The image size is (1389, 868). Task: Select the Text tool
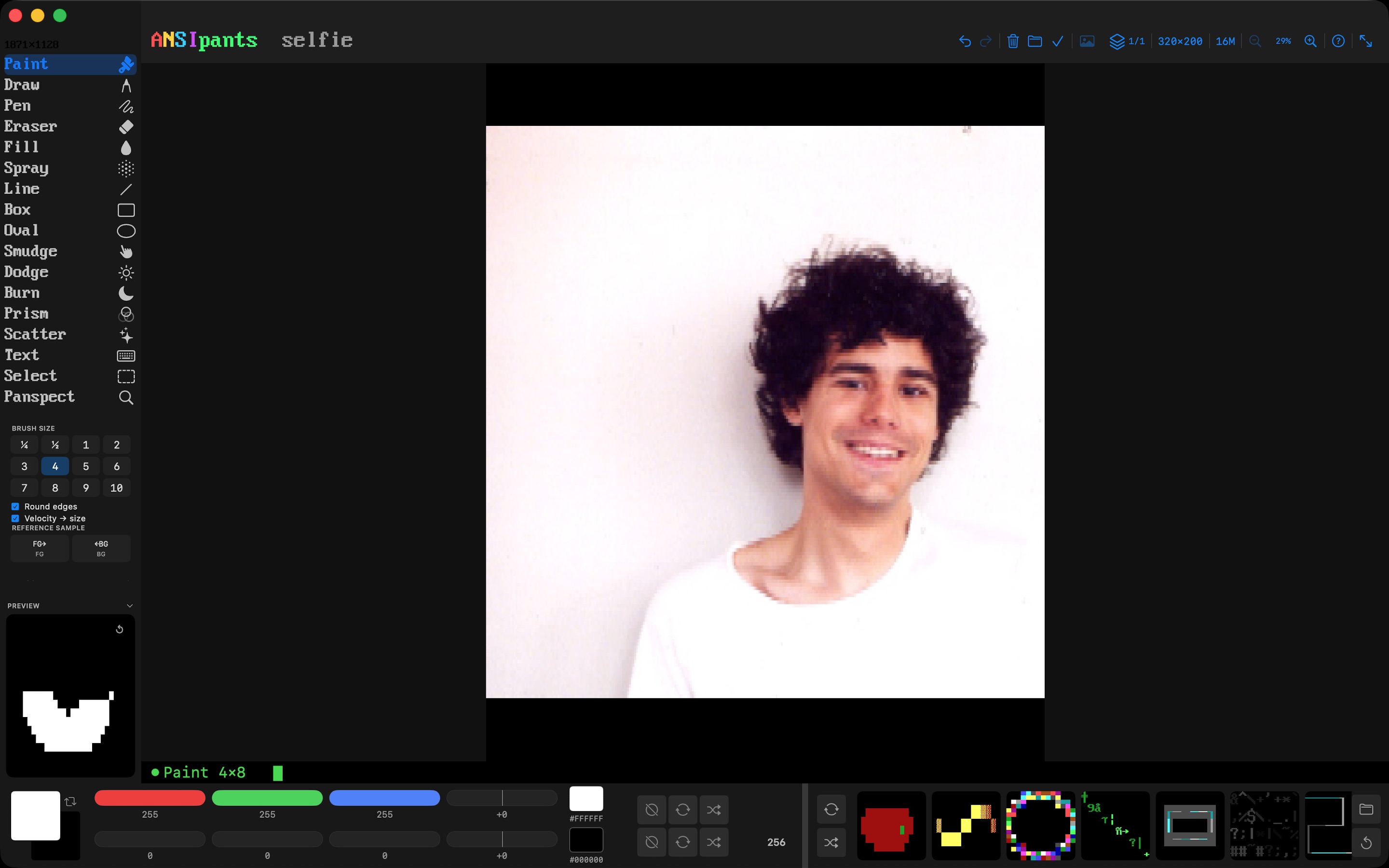(69, 355)
